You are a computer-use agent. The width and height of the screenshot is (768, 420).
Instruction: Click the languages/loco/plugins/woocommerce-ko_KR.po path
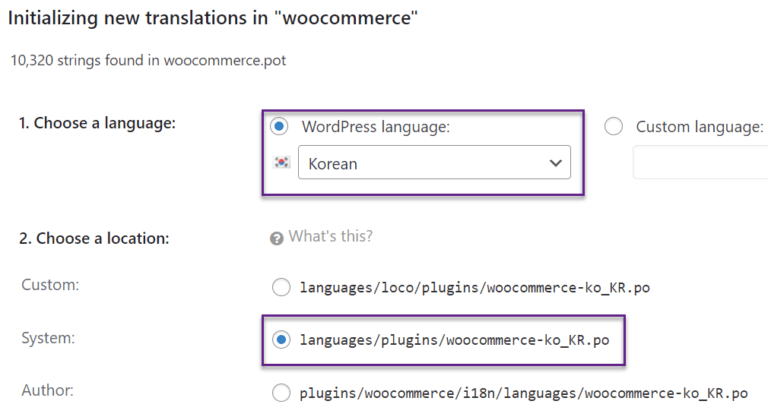[475, 288]
